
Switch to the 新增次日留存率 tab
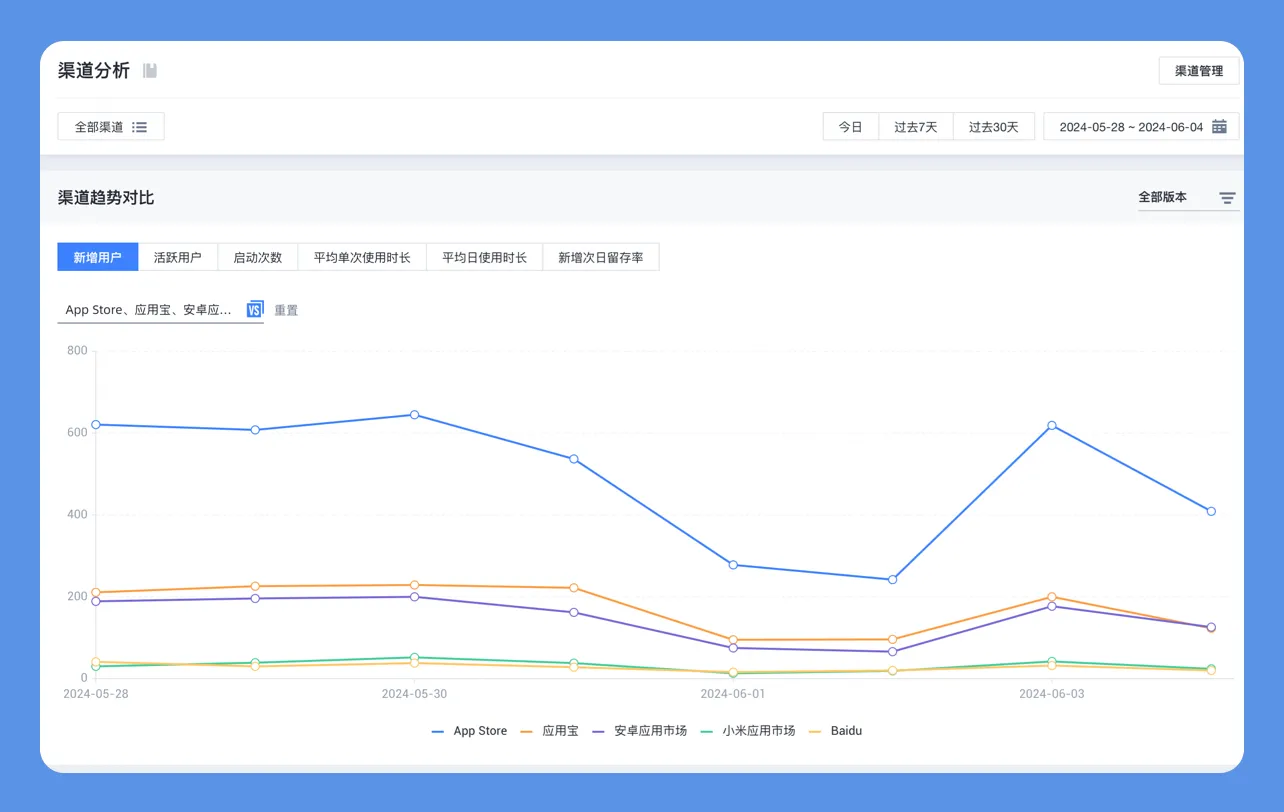[601, 257]
